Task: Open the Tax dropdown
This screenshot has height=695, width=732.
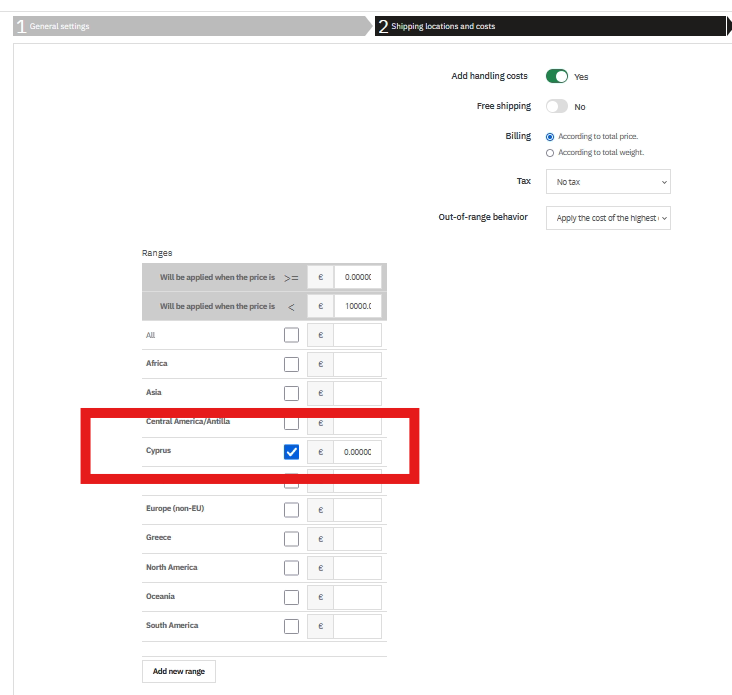Action: [608, 182]
